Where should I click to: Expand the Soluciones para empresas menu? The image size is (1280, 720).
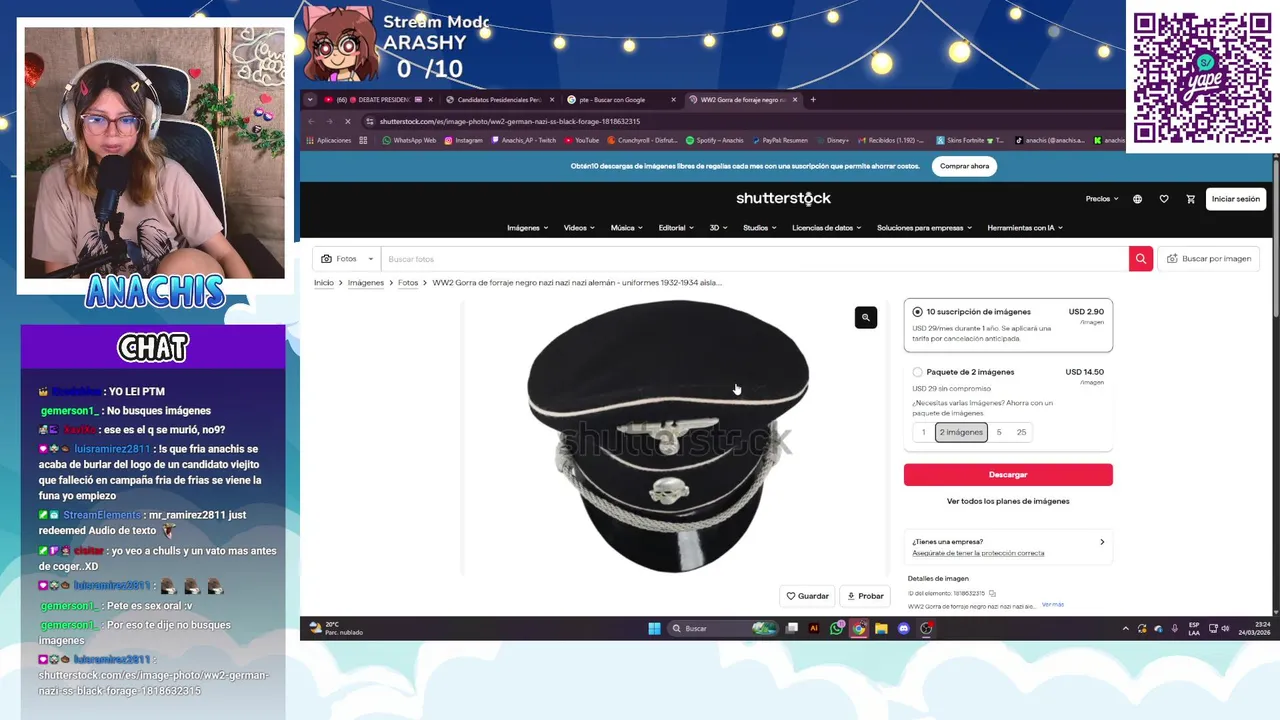click(x=924, y=228)
